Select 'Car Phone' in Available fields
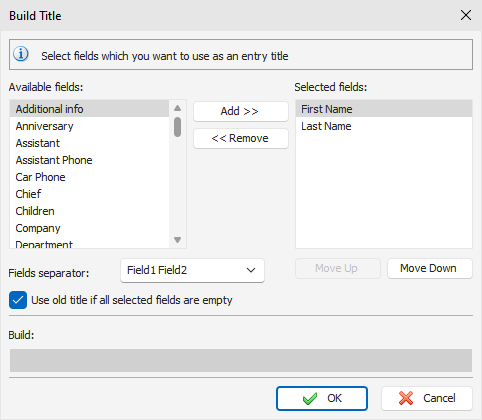This screenshot has width=482, height=420. click(x=89, y=177)
